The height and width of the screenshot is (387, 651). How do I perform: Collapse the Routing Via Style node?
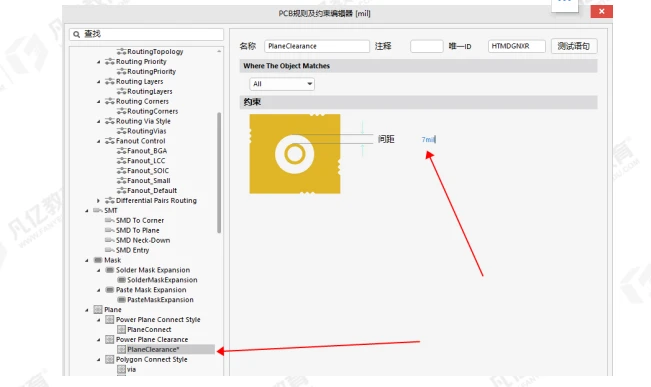coord(99,122)
